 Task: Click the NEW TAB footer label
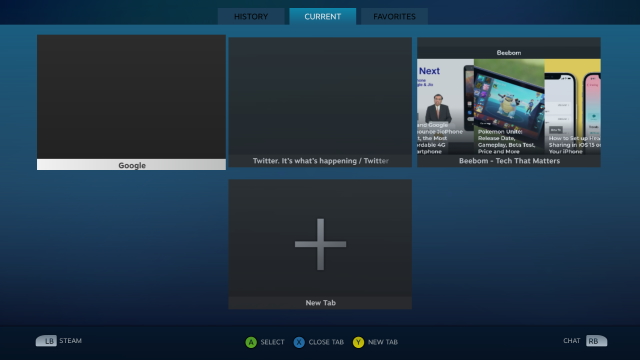(383, 342)
